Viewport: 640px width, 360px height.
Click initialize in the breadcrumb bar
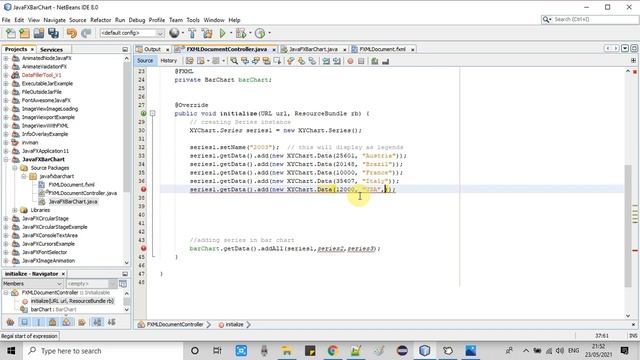234,324
